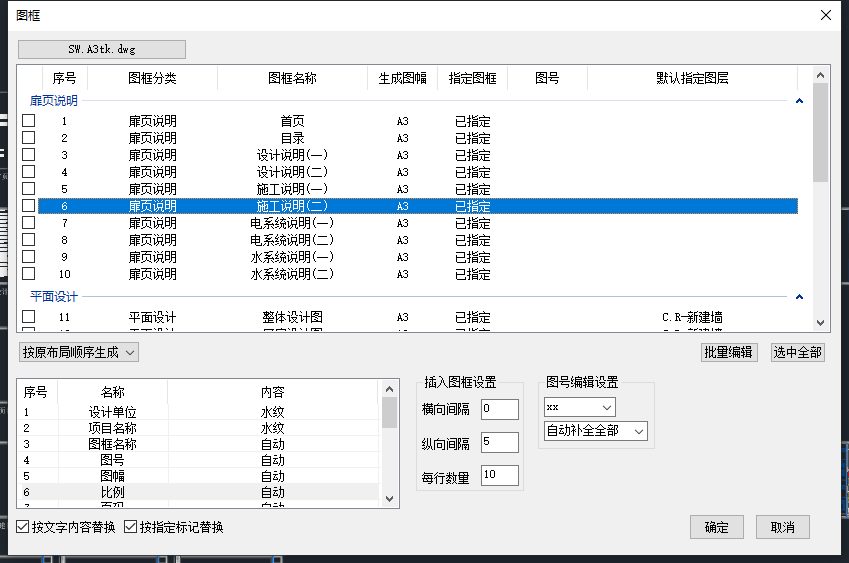Tick the checkbox for 电系统说明(一)
The width and height of the screenshot is (849, 563).
[29, 222]
